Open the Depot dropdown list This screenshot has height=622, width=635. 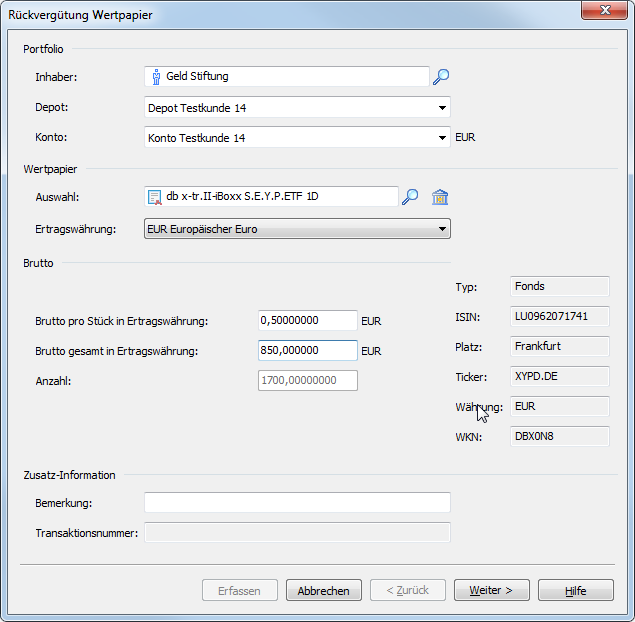pos(441,108)
